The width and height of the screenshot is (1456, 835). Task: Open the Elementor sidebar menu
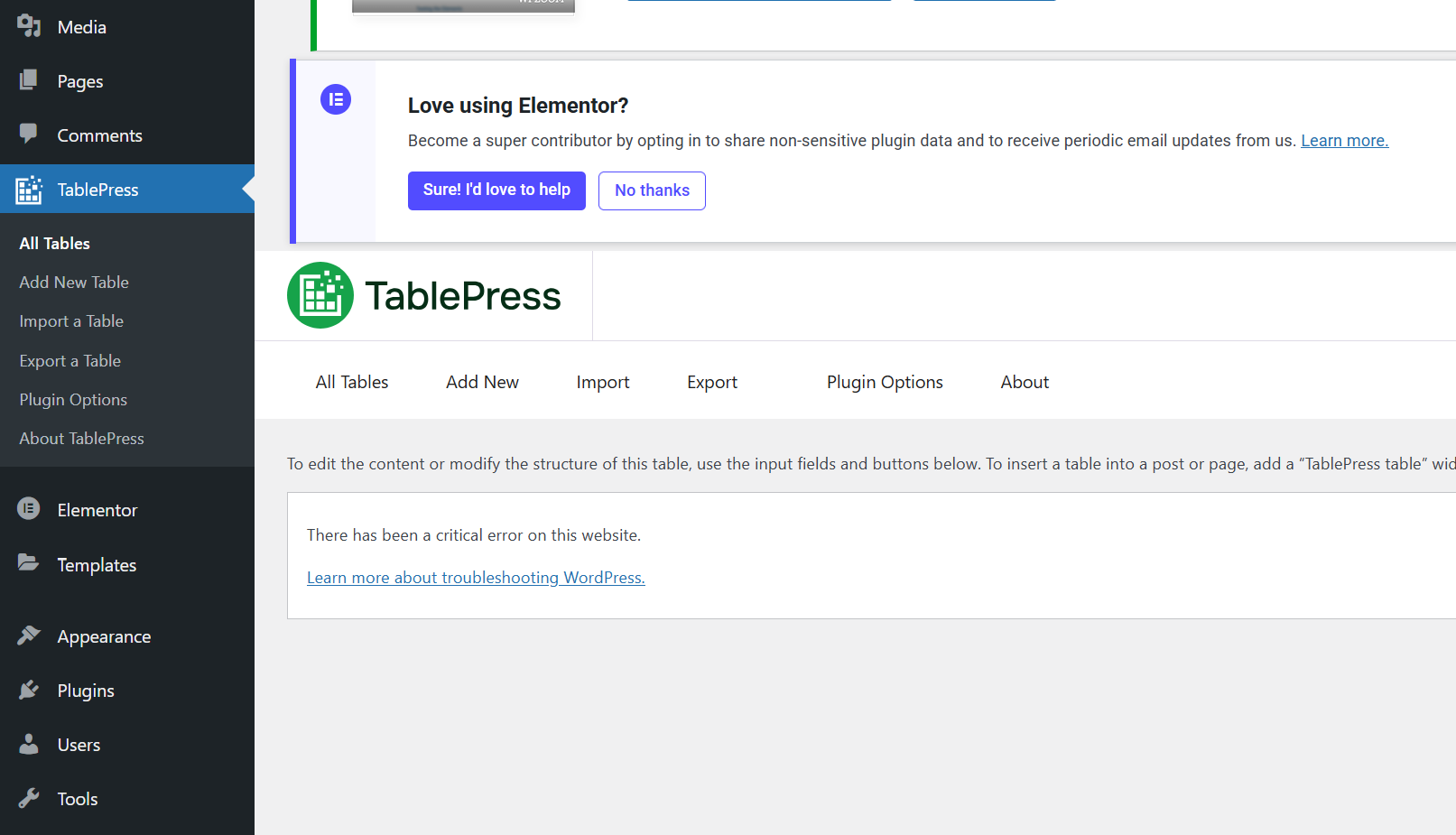[x=127, y=510]
